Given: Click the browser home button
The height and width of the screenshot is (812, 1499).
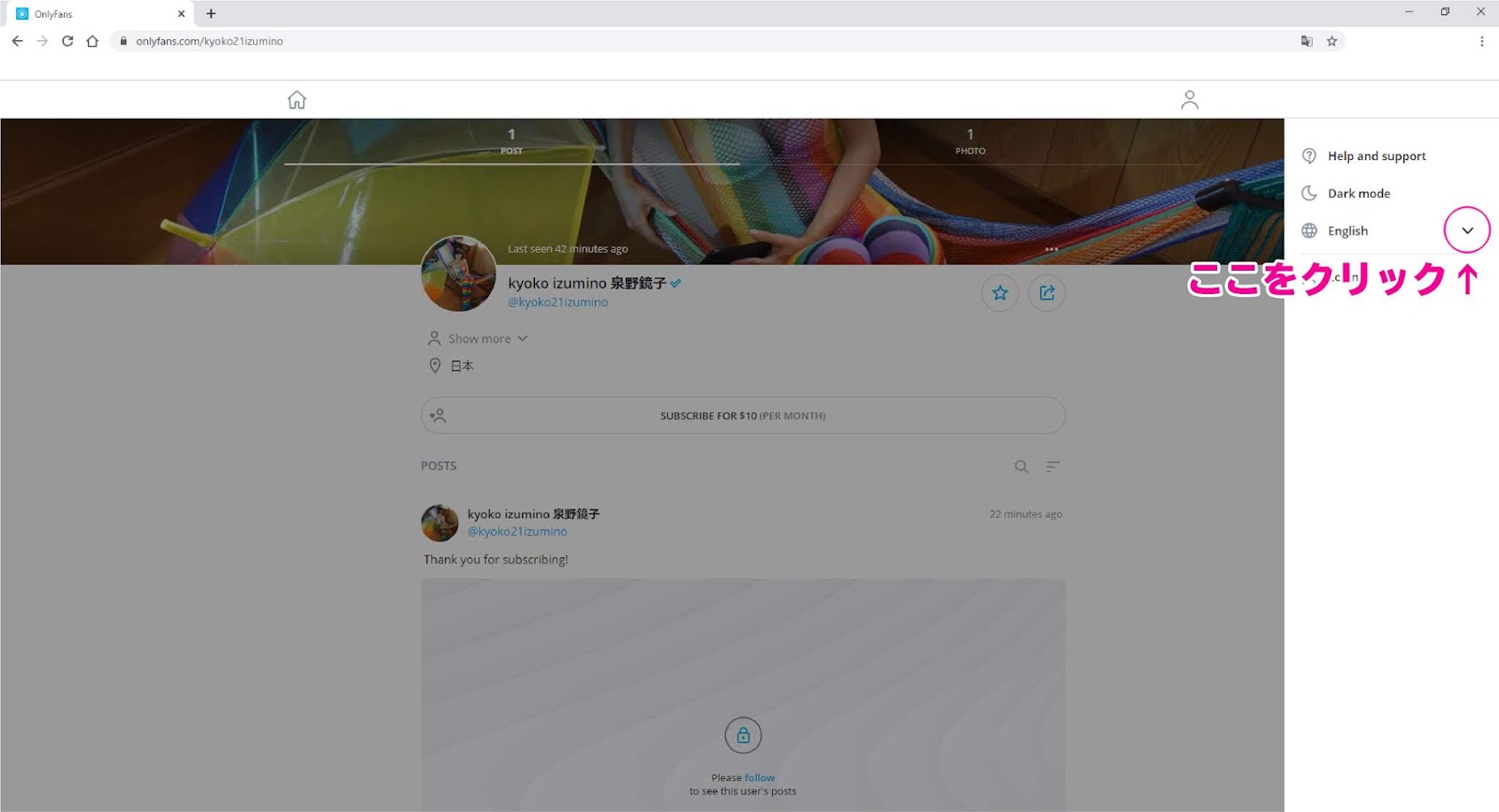Looking at the screenshot, I should pyautogui.click(x=92, y=41).
